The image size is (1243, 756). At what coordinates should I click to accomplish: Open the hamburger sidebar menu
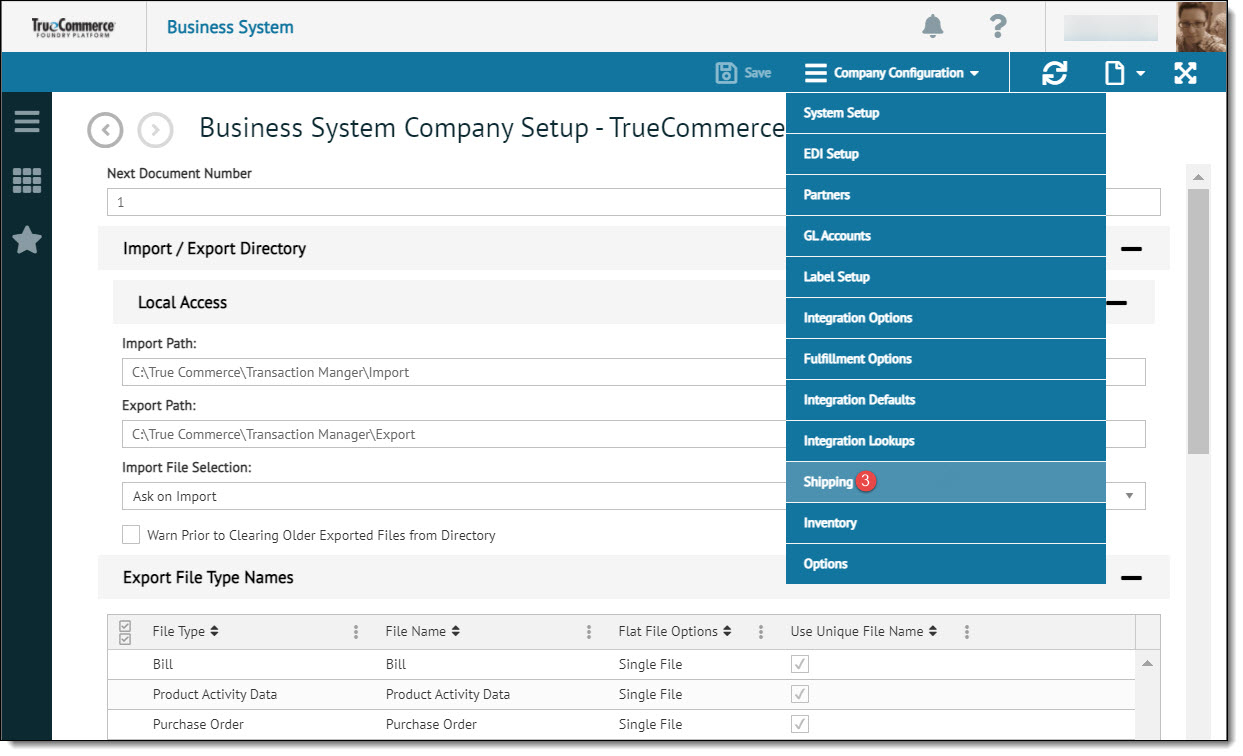(x=27, y=122)
